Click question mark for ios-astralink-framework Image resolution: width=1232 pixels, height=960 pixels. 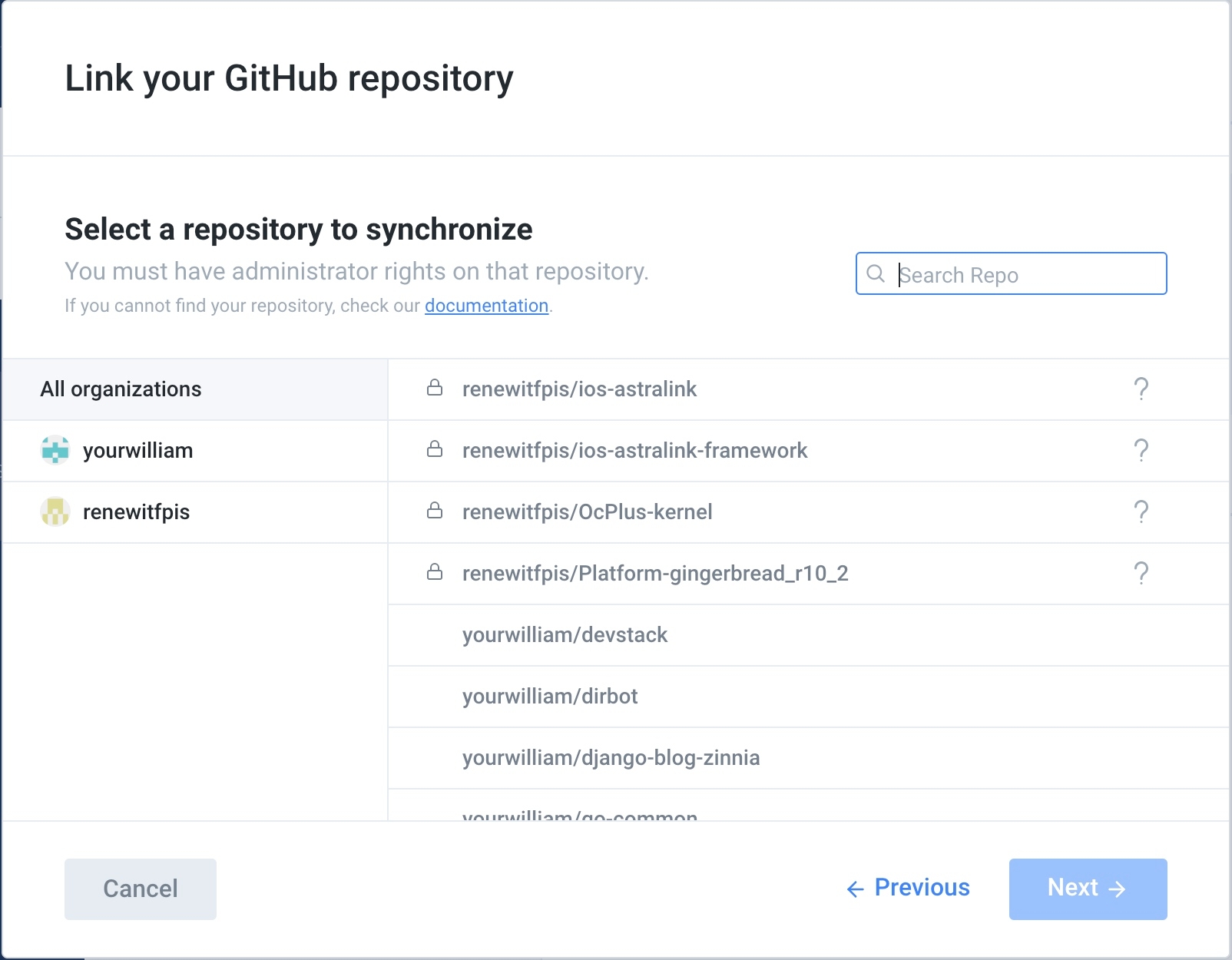coord(1141,451)
